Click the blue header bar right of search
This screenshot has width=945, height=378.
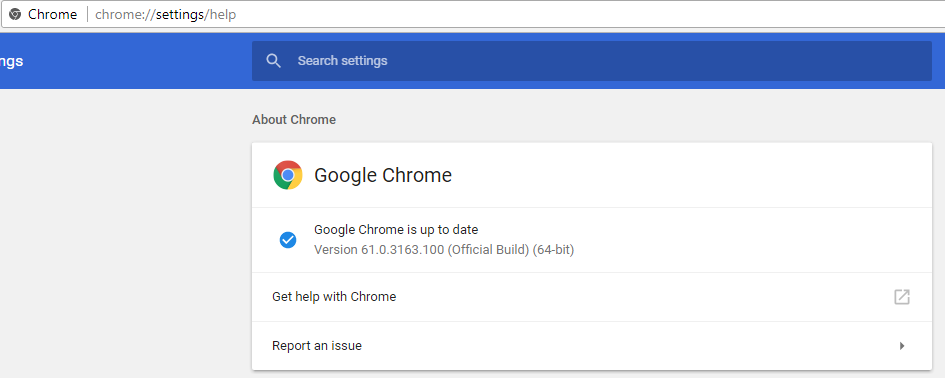(x=938, y=61)
